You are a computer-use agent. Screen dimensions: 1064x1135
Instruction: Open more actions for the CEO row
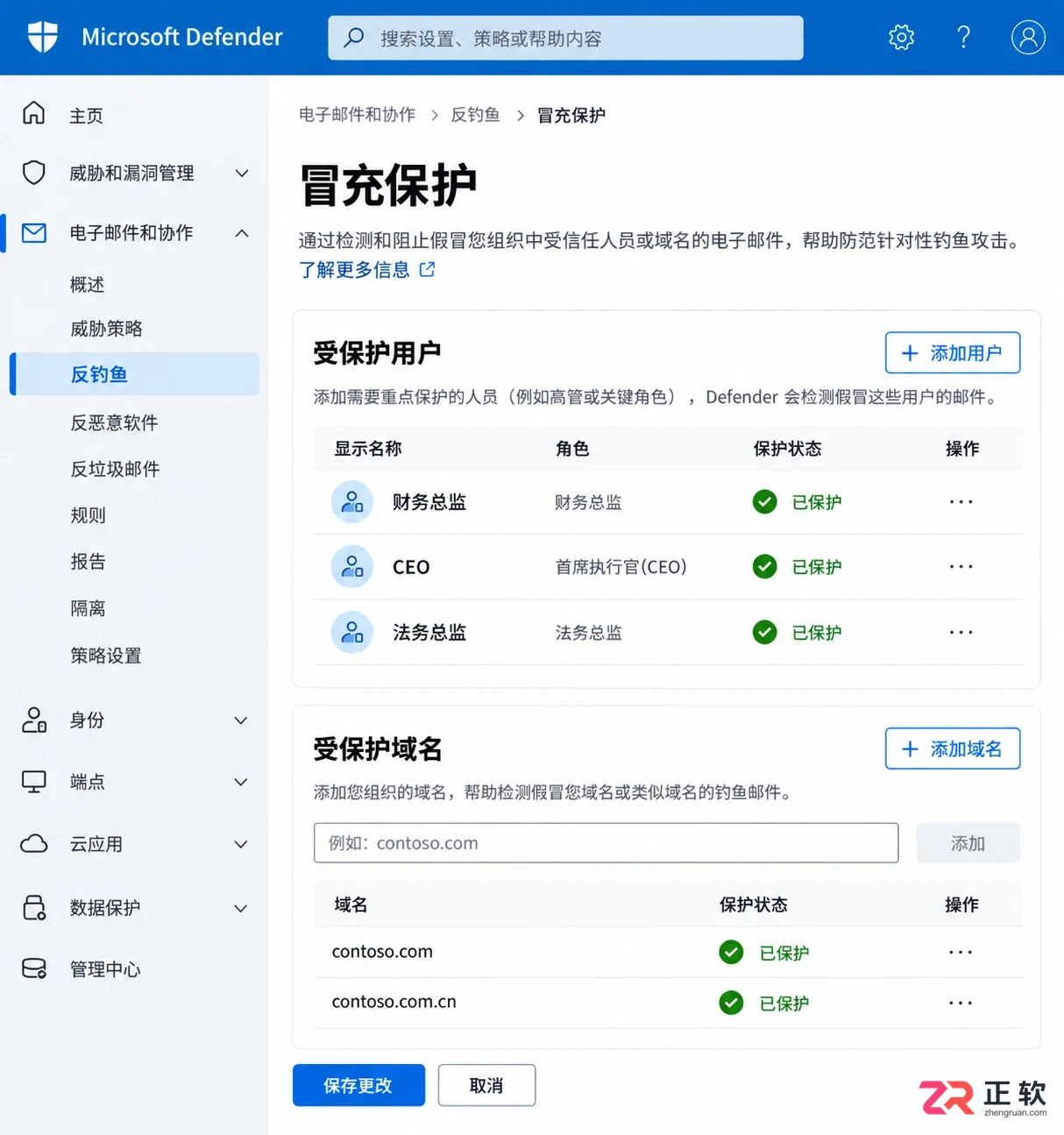pyautogui.click(x=961, y=567)
